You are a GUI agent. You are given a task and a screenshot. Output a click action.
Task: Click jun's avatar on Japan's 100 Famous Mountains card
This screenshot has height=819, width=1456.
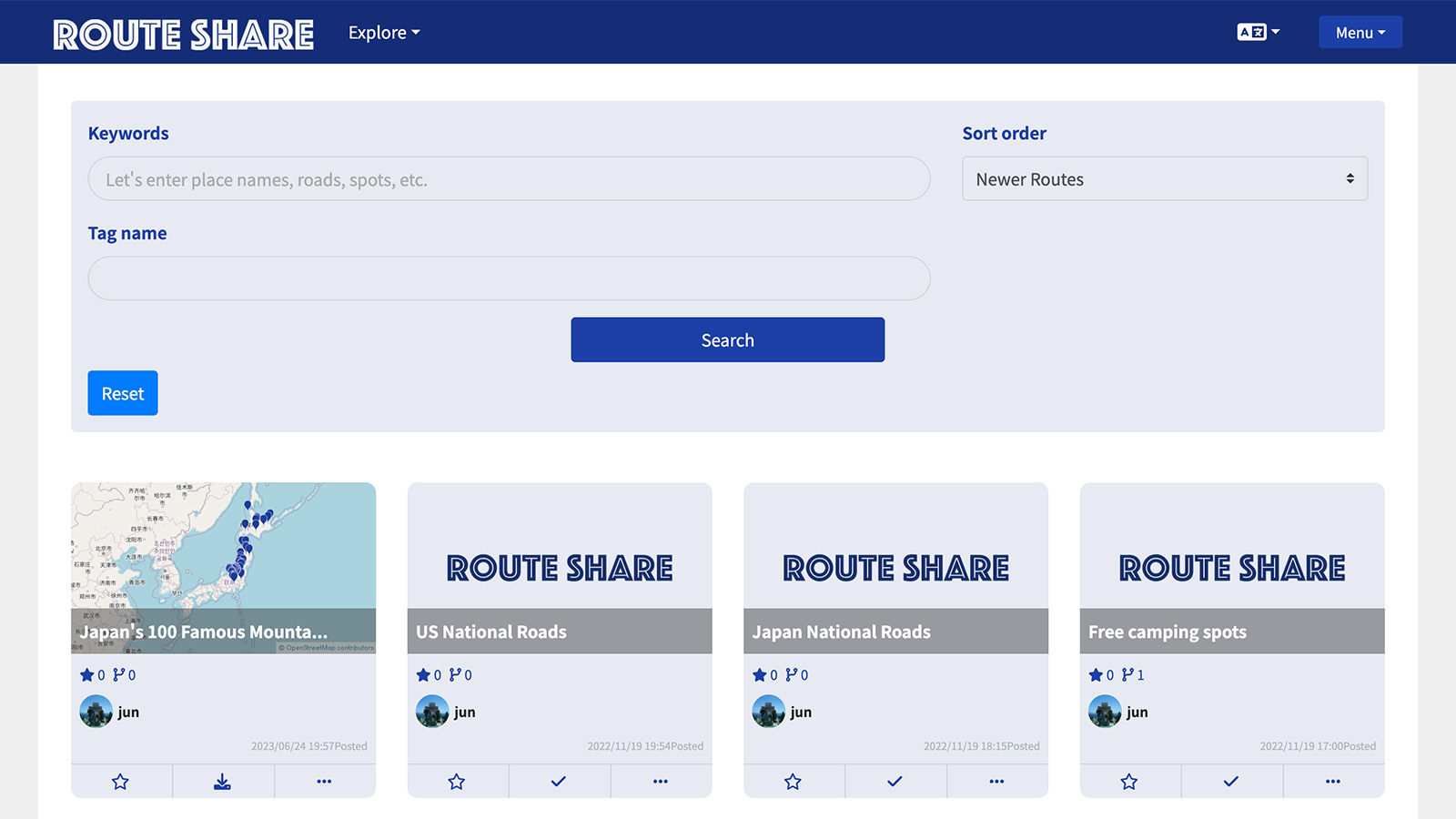point(96,712)
